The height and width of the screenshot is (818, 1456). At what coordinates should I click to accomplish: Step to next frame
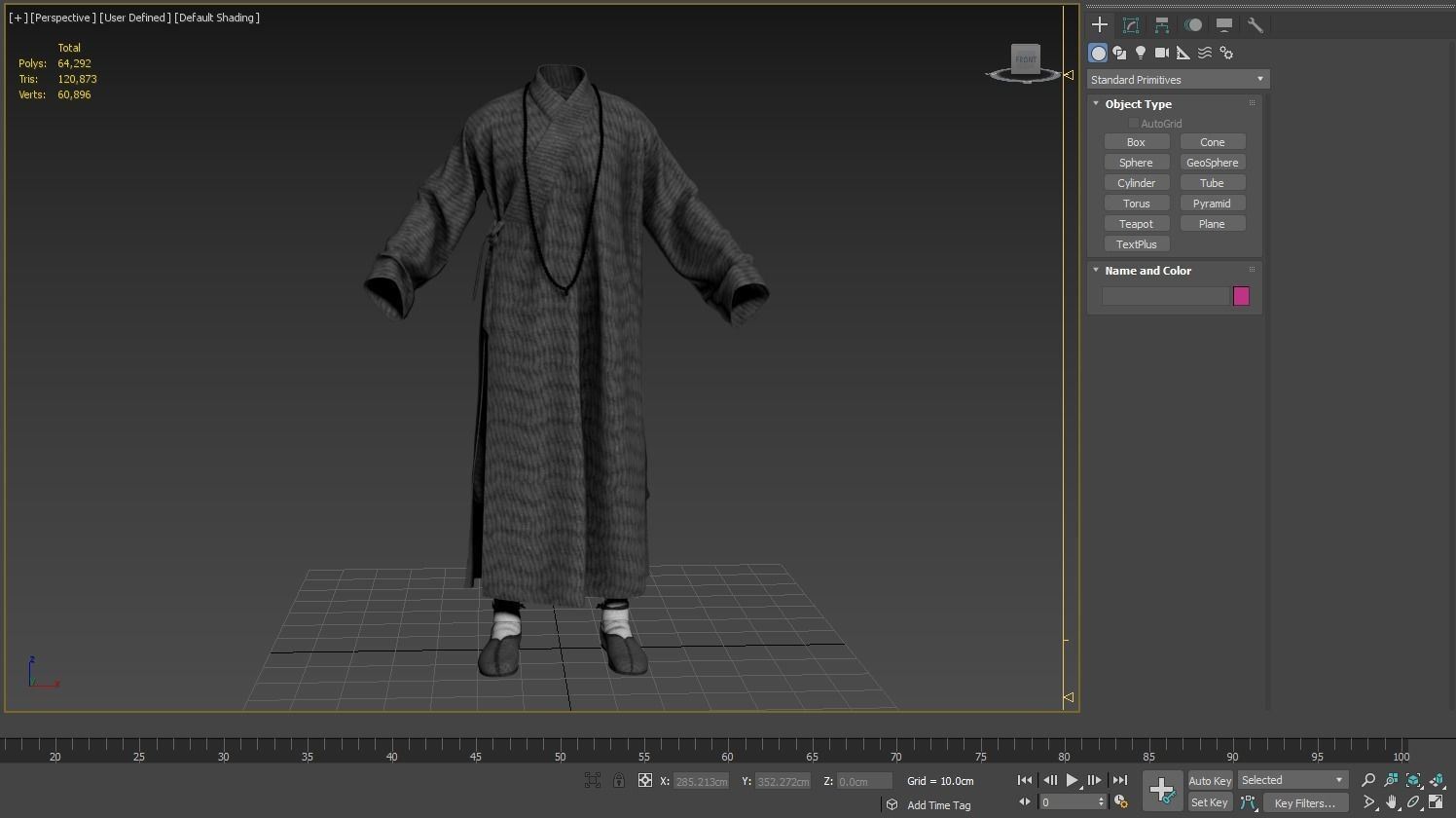1094,780
